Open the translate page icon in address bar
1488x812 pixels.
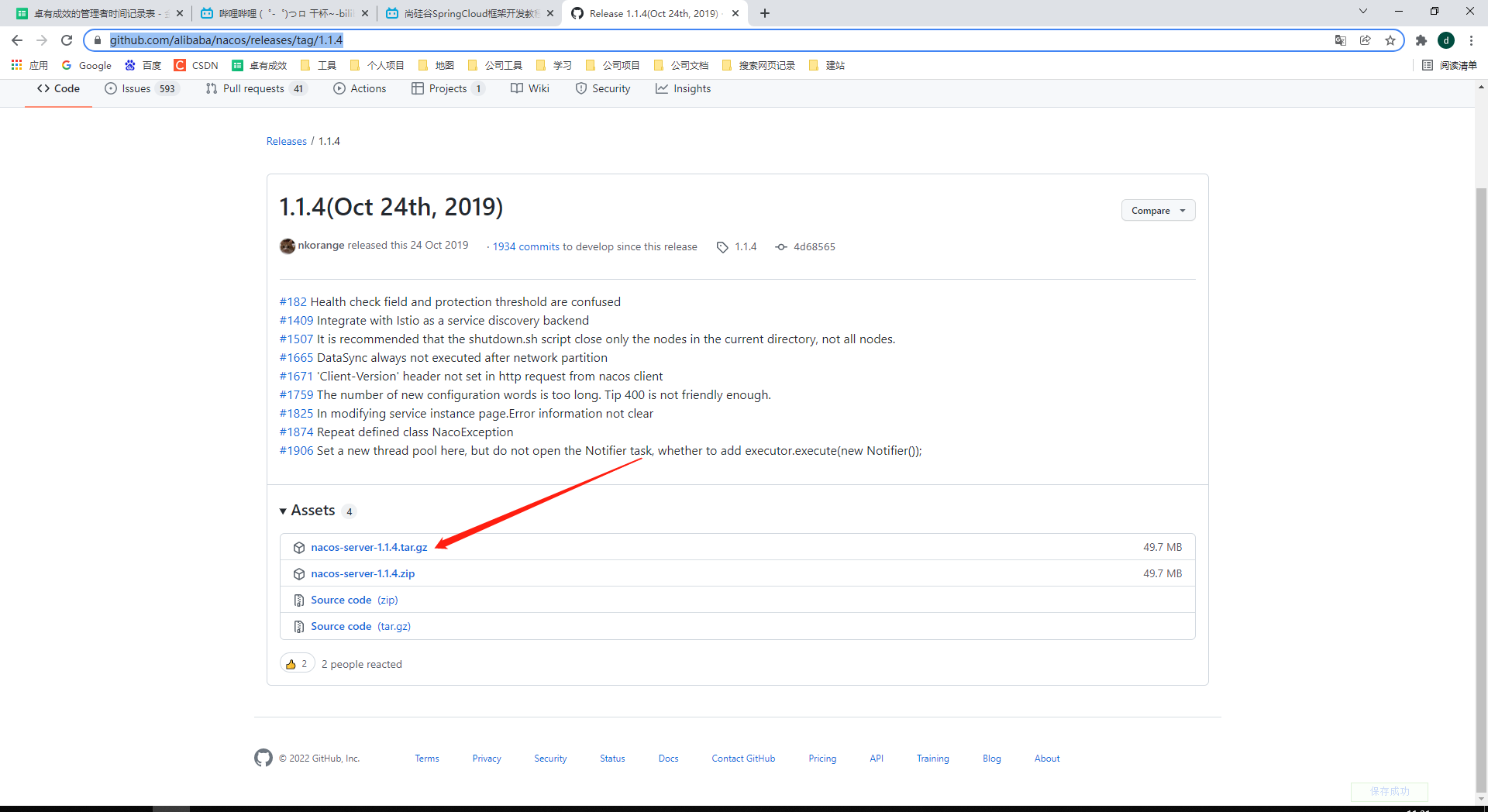[x=1341, y=40]
